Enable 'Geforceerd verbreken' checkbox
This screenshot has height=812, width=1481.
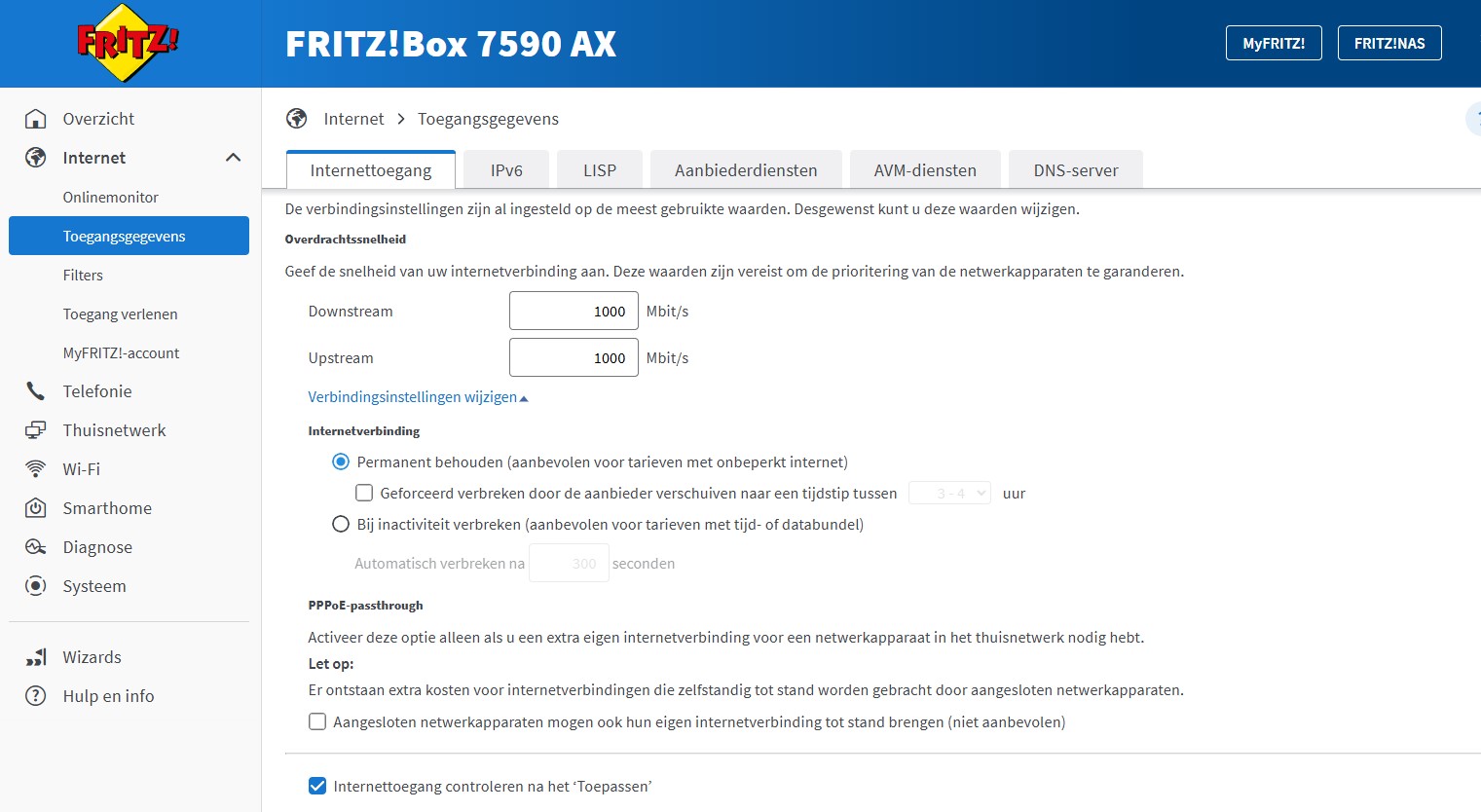364,494
